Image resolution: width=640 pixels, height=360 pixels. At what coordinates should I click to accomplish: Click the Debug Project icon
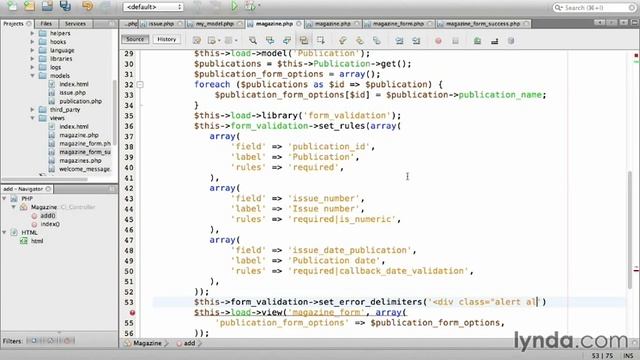[250, 6]
